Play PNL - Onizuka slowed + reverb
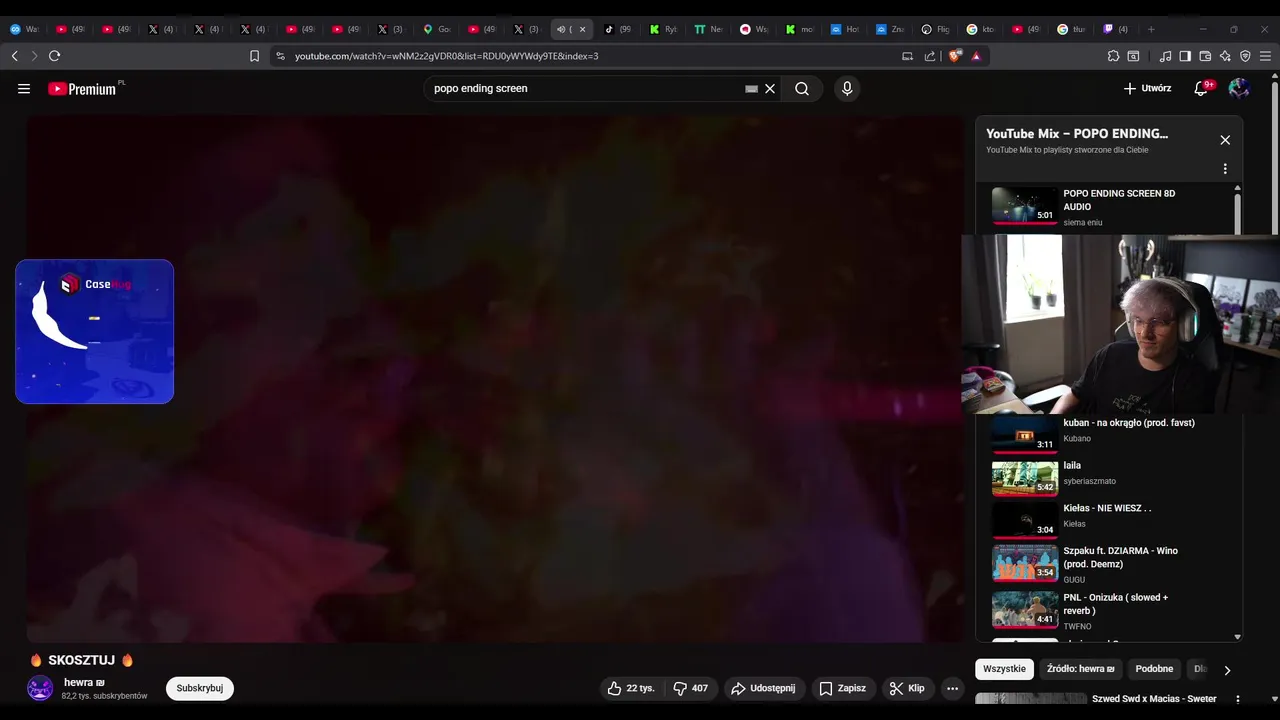This screenshot has height=720, width=1280. point(1107,610)
